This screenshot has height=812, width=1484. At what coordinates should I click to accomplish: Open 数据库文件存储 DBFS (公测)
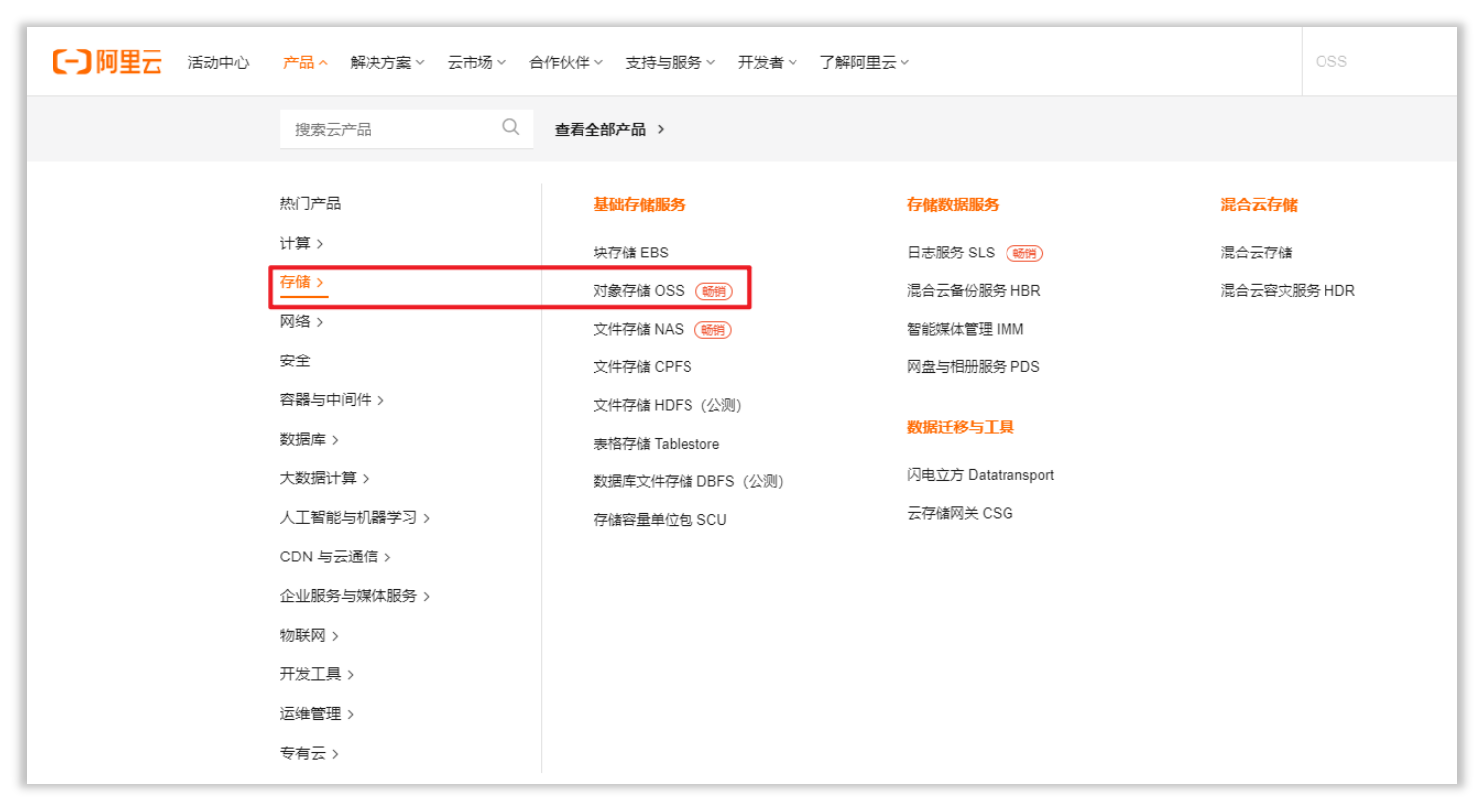coord(689,481)
